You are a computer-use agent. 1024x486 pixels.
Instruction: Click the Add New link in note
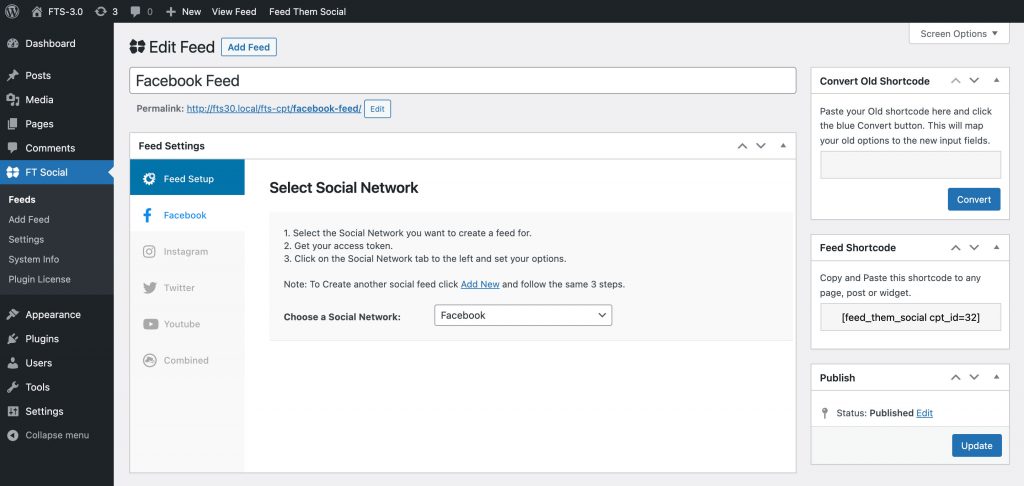[480, 285]
